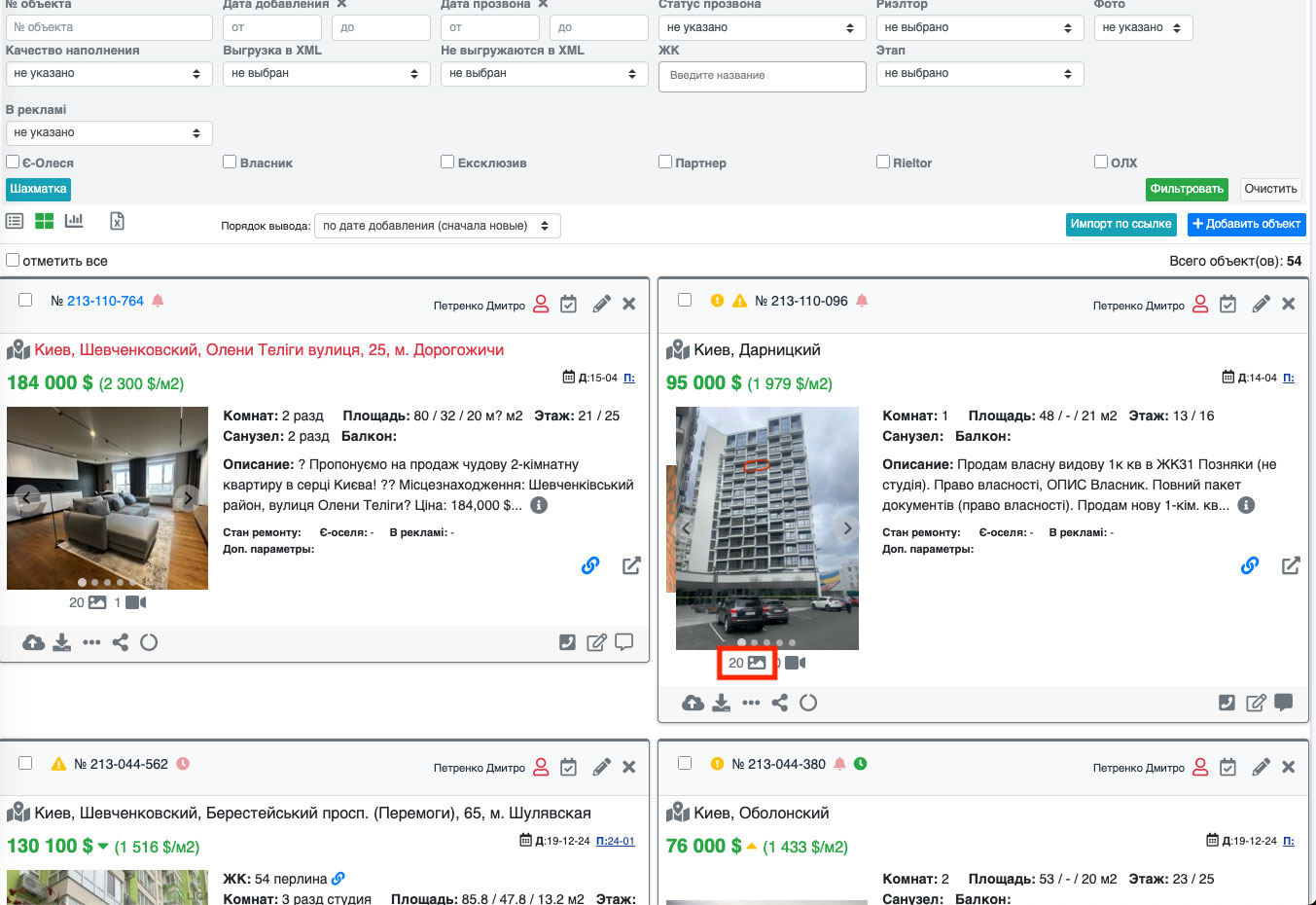
Task: Show next photo of Дарницкий listing
Action: 847,528
